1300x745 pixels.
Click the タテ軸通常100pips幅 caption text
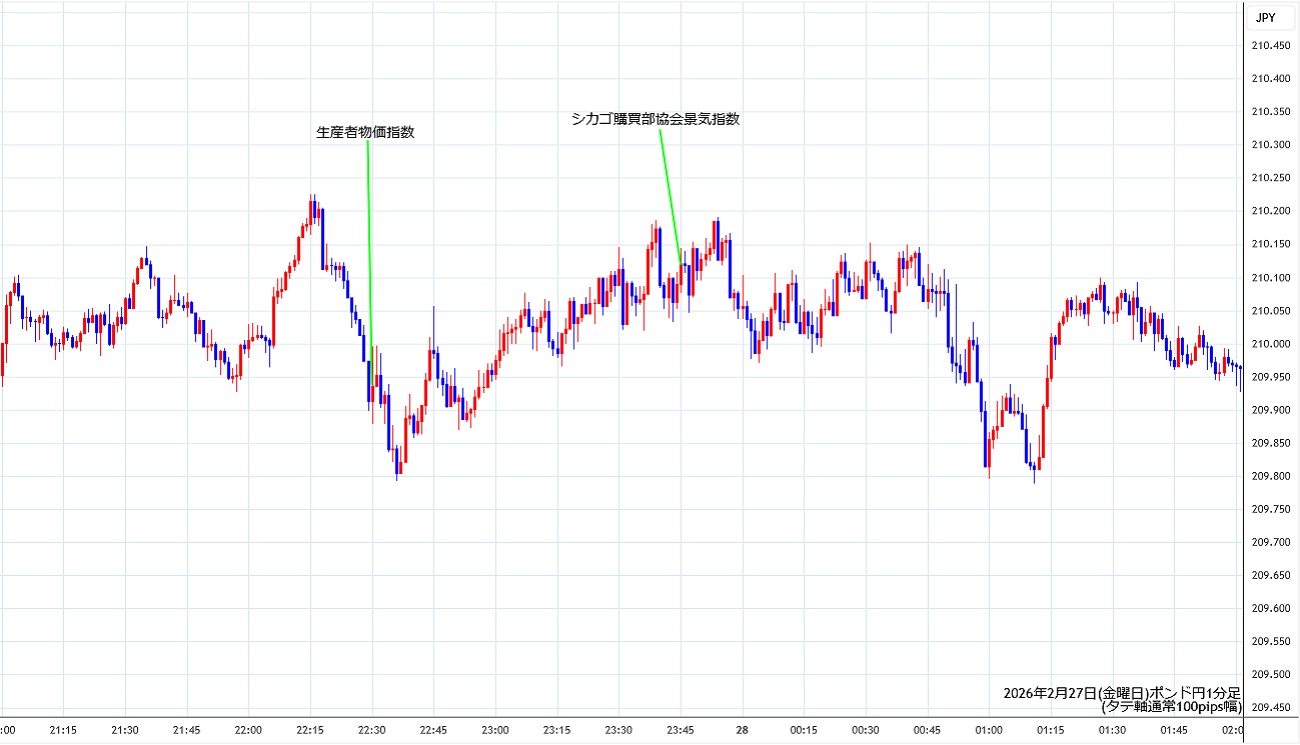click(1170, 706)
